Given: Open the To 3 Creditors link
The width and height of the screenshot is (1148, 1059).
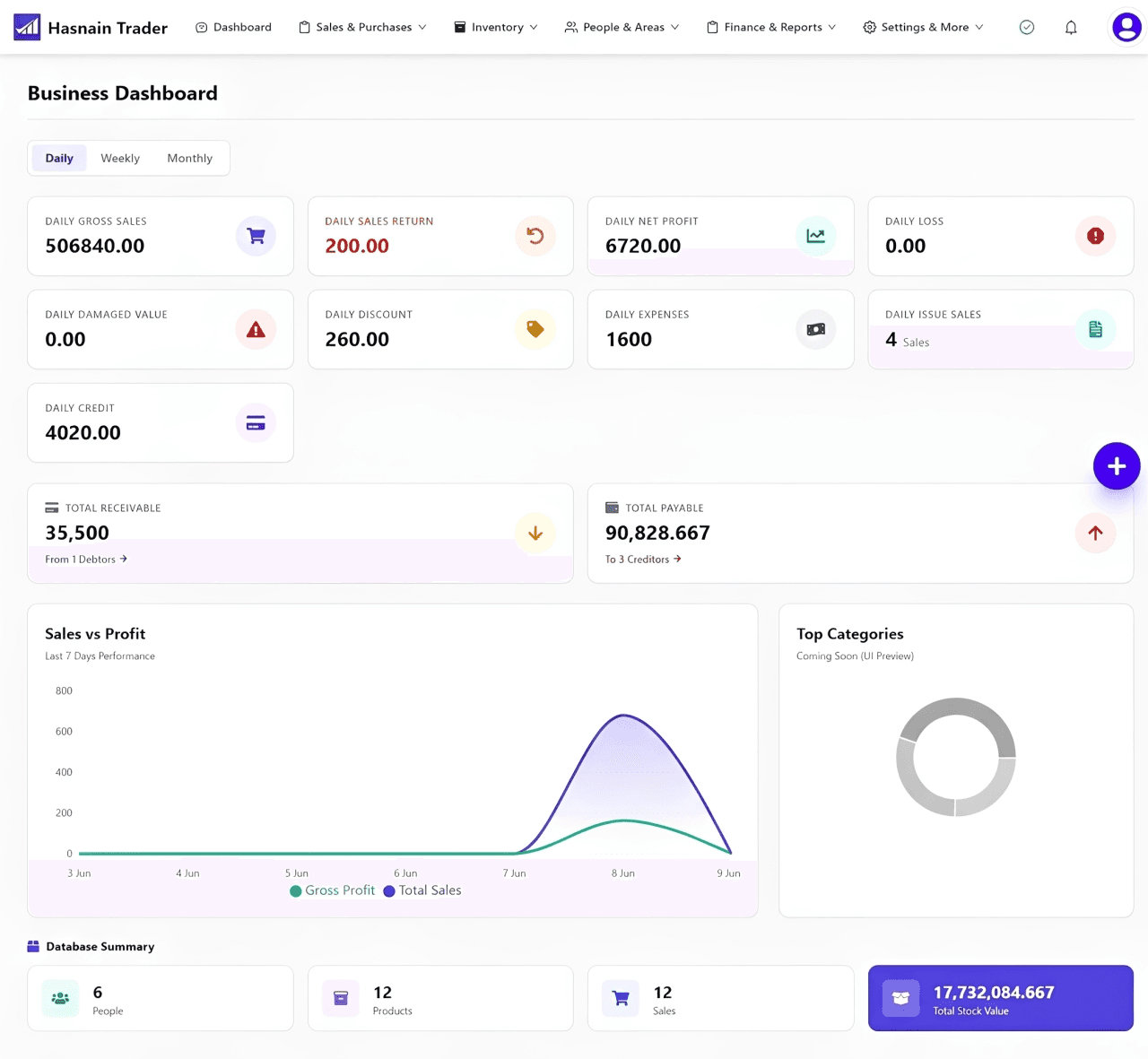Looking at the screenshot, I should click(643, 559).
